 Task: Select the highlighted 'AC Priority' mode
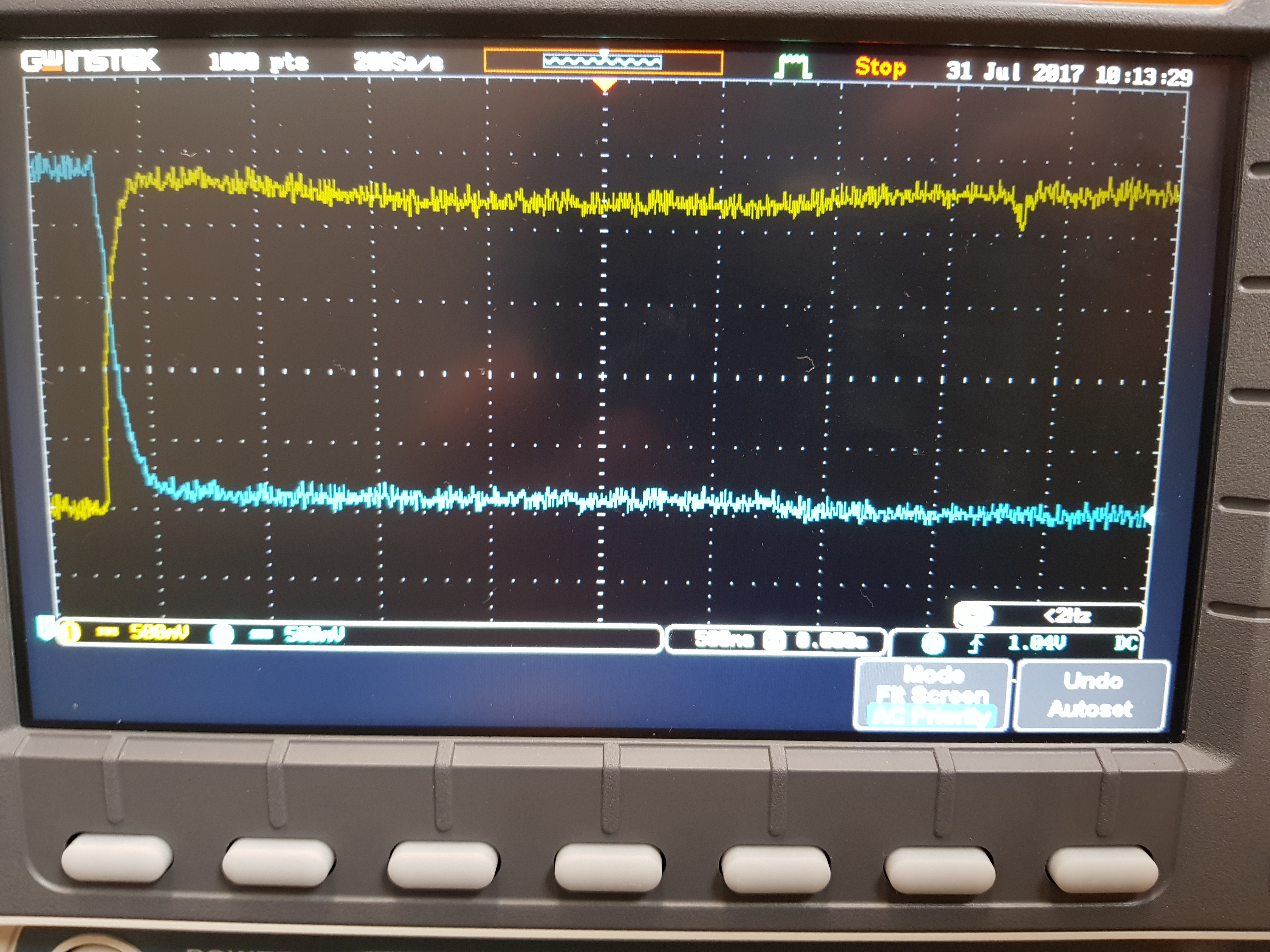point(931,716)
